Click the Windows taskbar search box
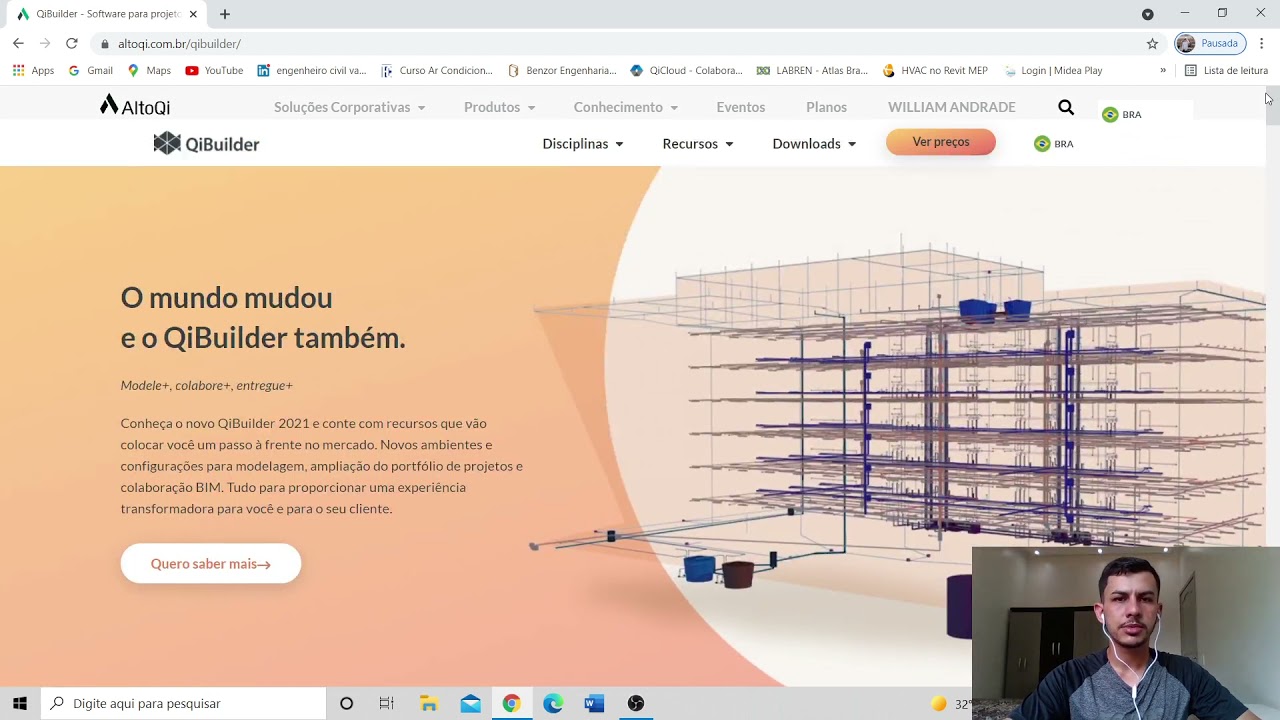 [184, 703]
